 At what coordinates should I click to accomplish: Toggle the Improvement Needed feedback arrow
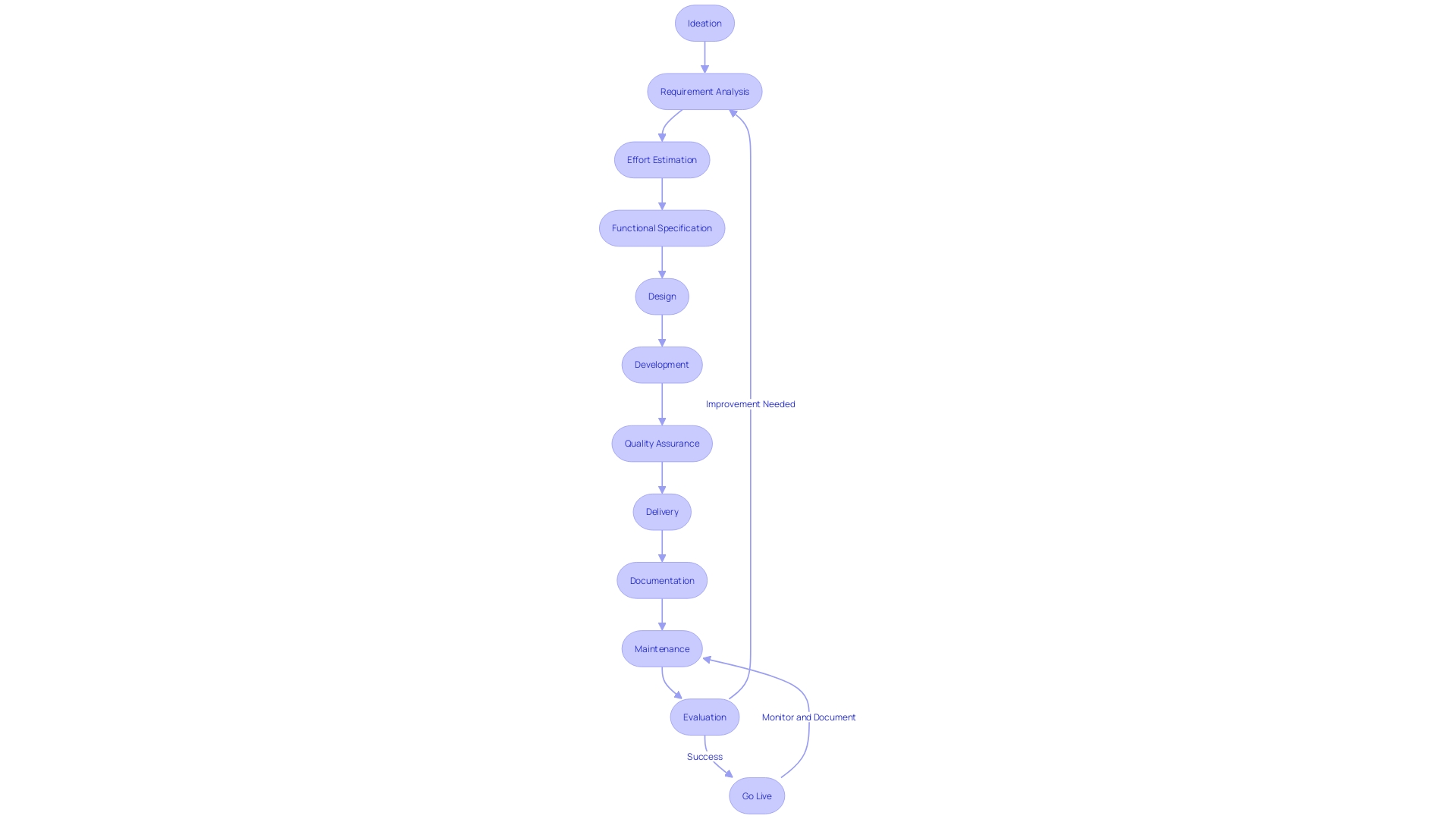tap(751, 404)
